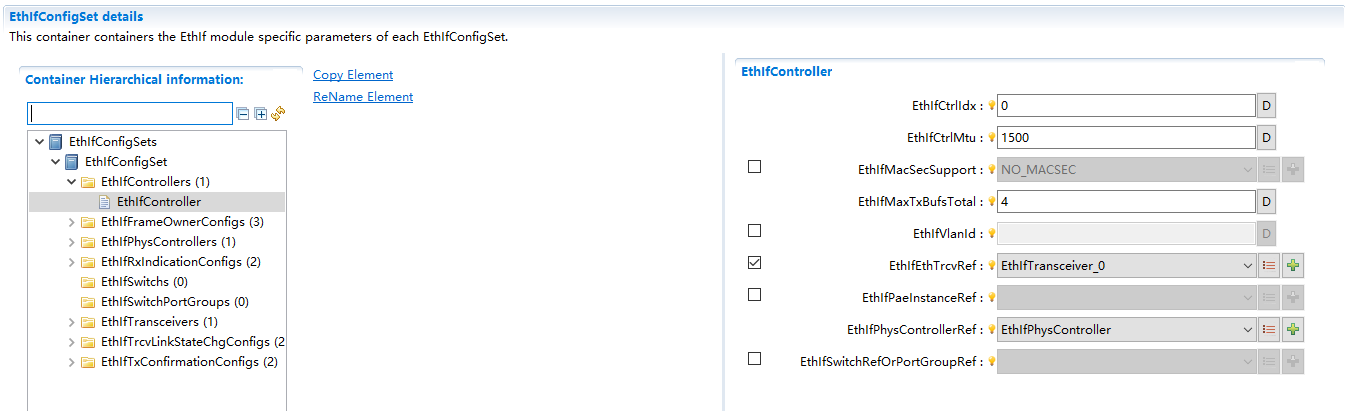This screenshot has width=1345, height=411.
Task: Click the green plus beside EthIfPhysControllerRef
Action: point(1293,330)
